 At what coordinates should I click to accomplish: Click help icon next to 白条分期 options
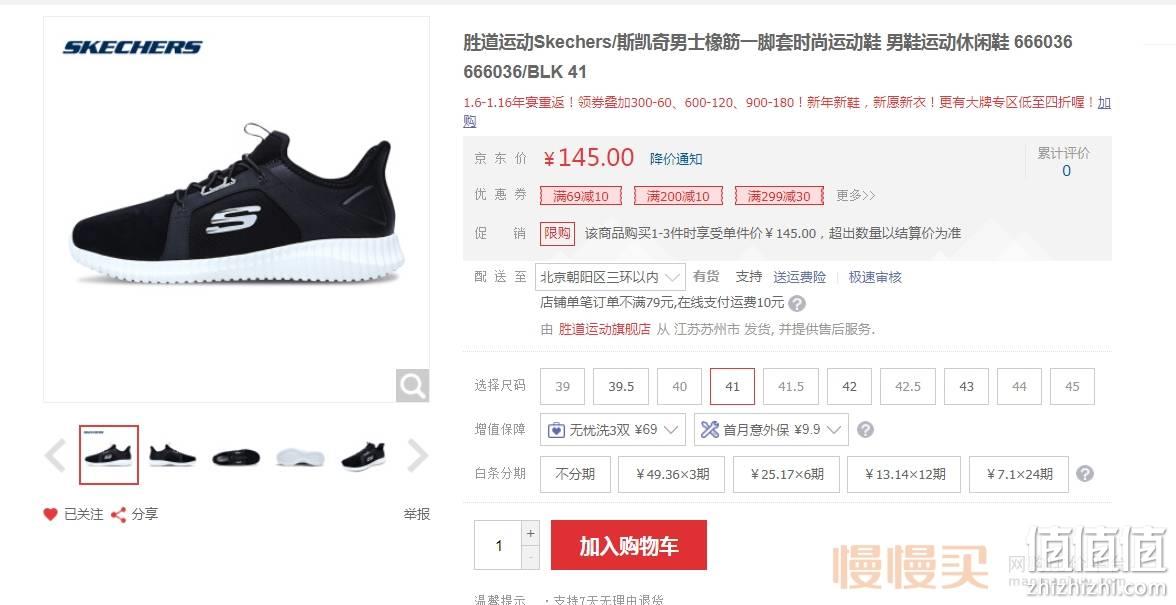[x=1084, y=474]
